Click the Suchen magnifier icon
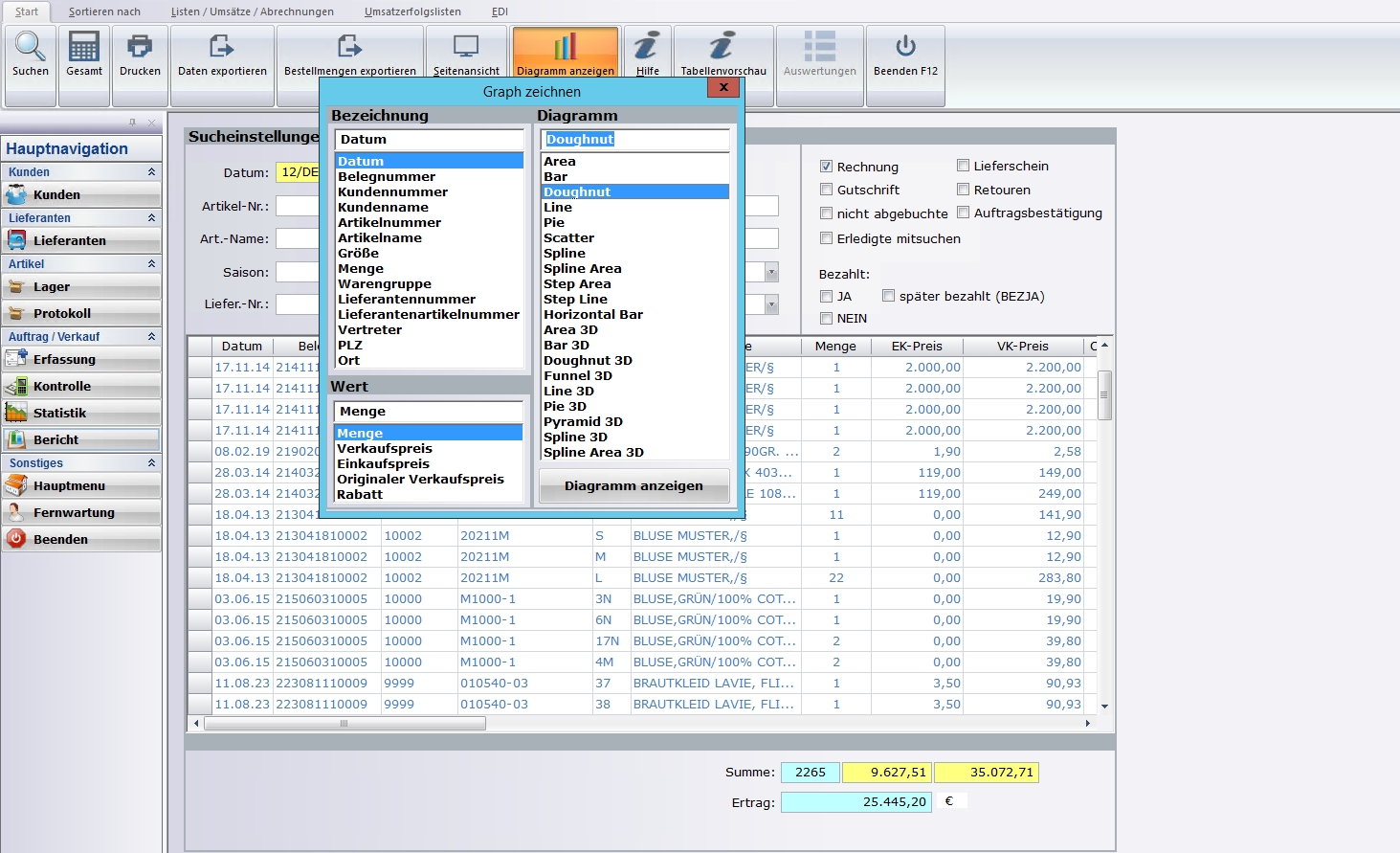Screen dimensions: 1400x853 (x=31, y=47)
